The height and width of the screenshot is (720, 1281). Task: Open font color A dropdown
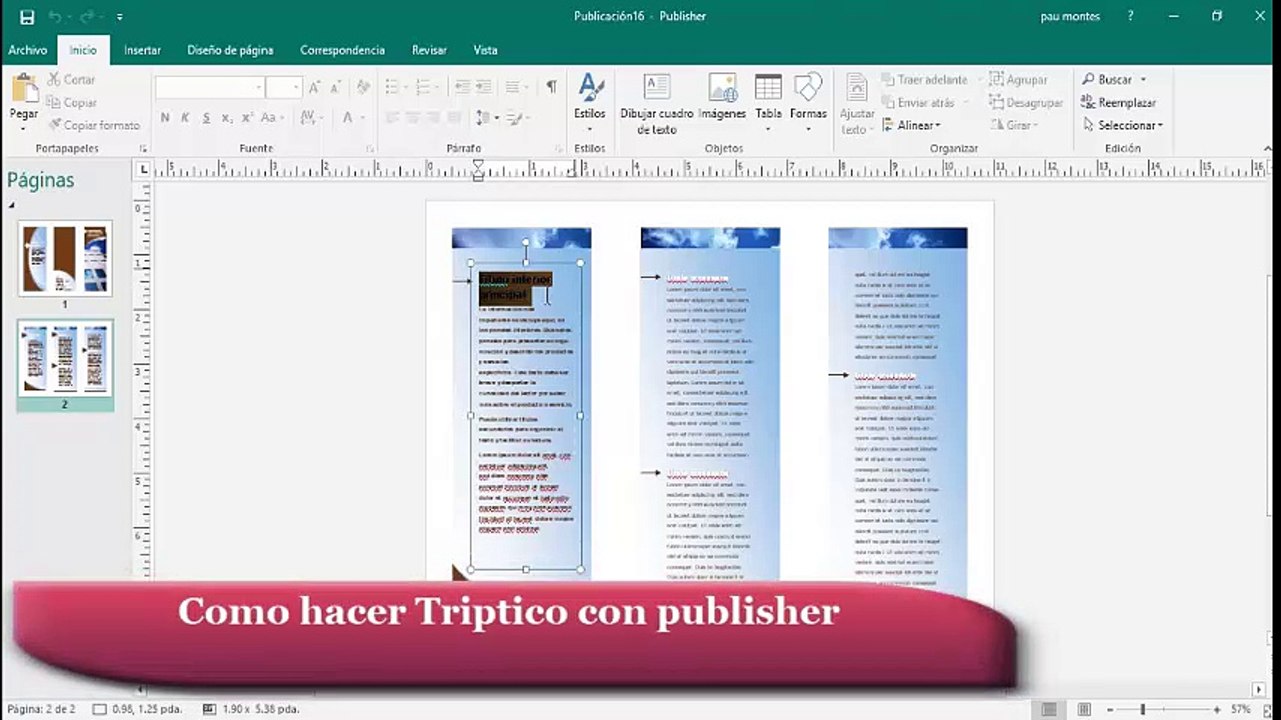tap(353, 117)
